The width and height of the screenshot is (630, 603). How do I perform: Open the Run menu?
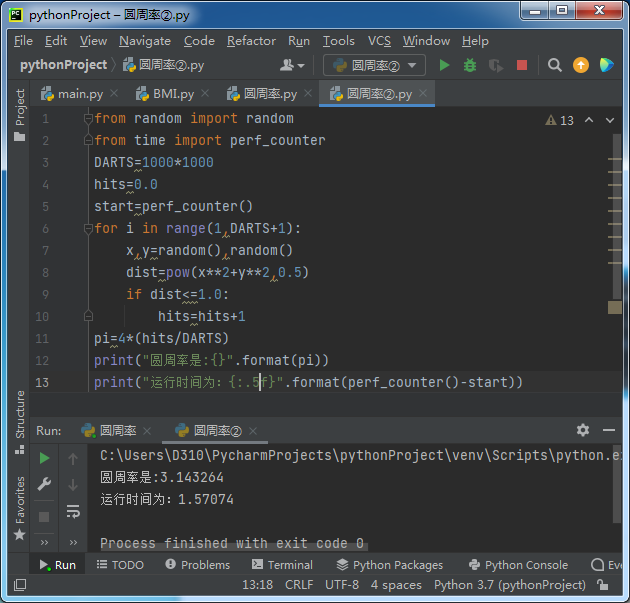299,41
